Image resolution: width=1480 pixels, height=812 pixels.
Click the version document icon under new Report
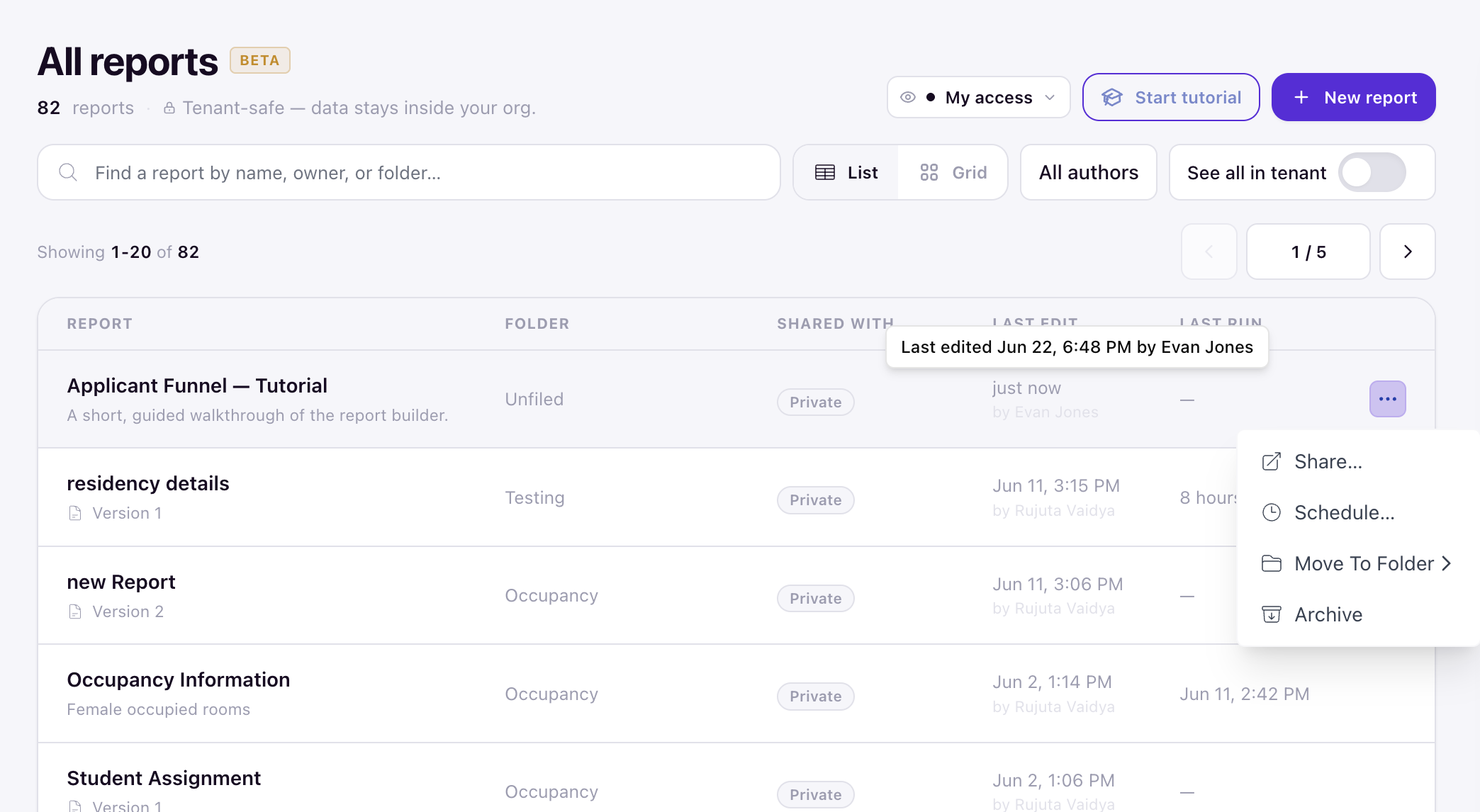(x=75, y=611)
